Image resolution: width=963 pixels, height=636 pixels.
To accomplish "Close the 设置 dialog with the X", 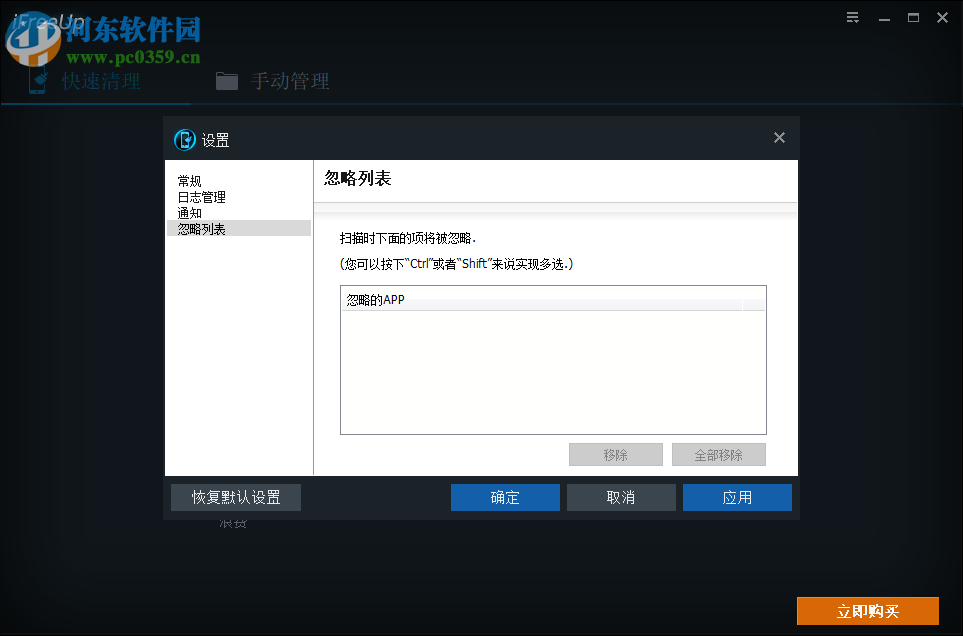I will 779,138.
